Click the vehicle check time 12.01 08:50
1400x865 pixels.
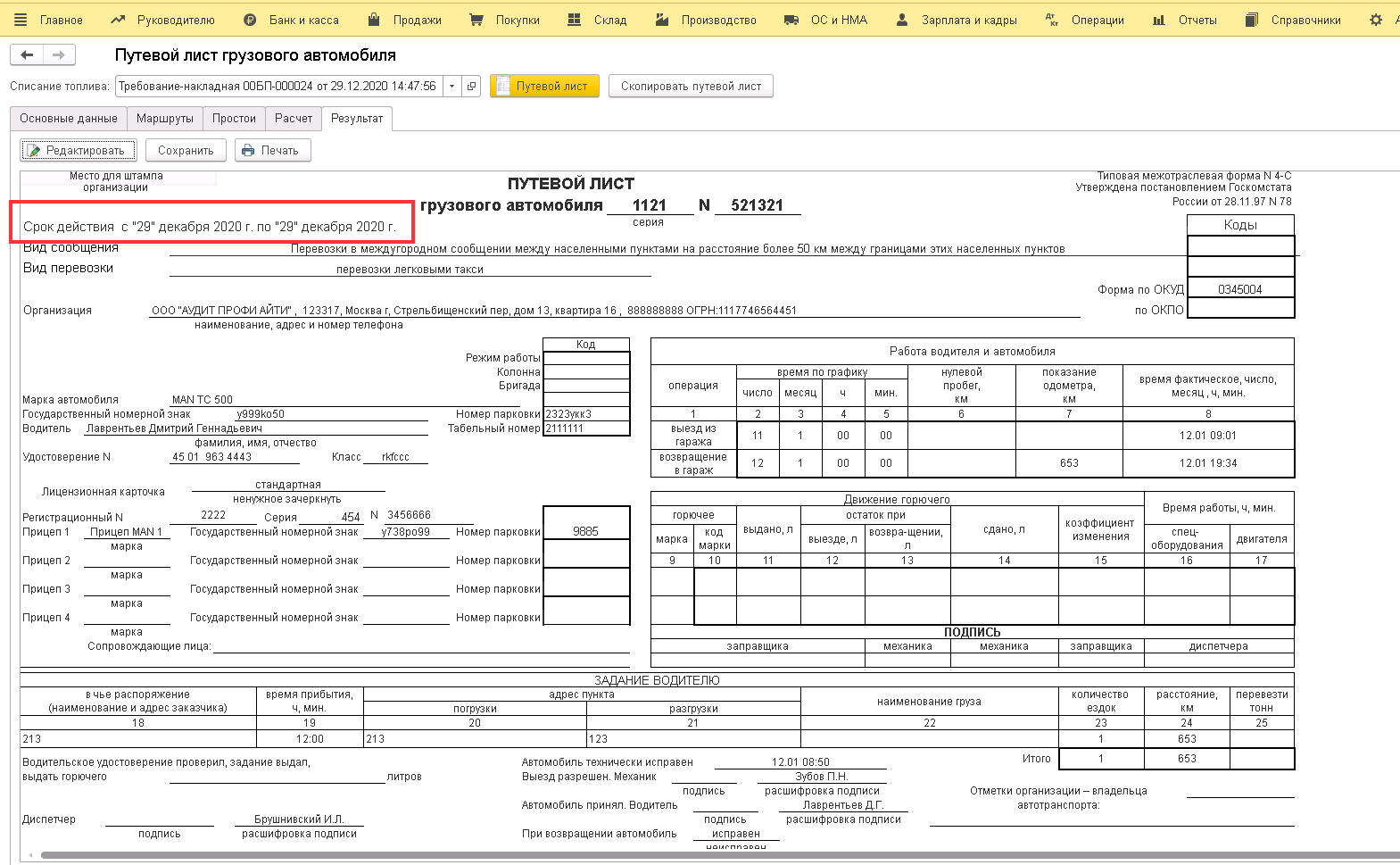click(800, 762)
